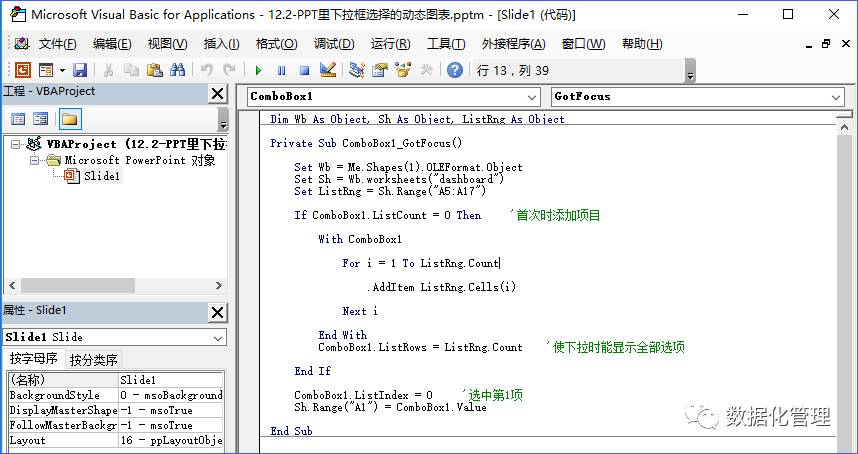
Task: Open the 插入(I) menu
Action: pyautogui.click(x=221, y=44)
